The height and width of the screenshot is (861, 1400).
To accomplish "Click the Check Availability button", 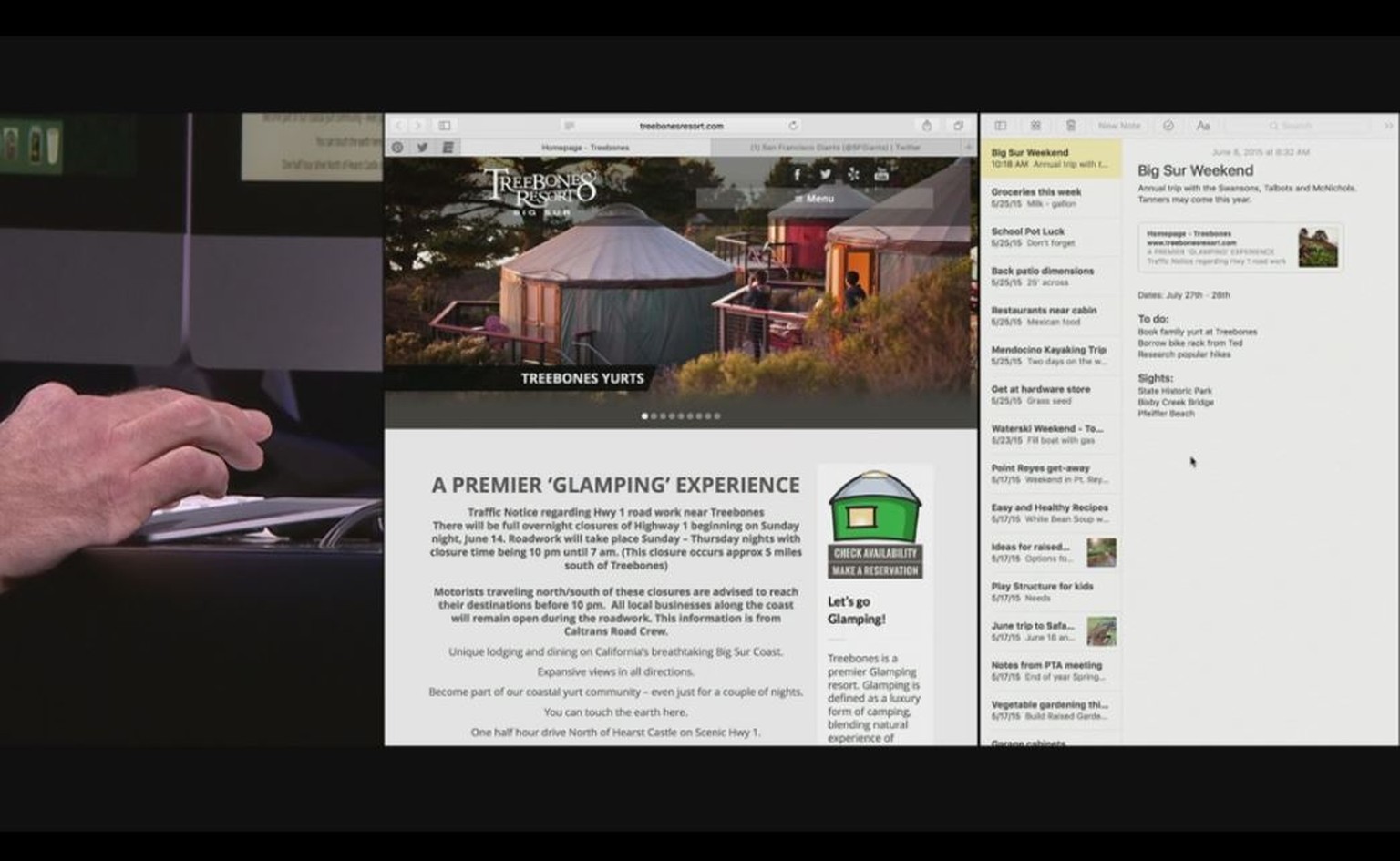I will (x=875, y=553).
